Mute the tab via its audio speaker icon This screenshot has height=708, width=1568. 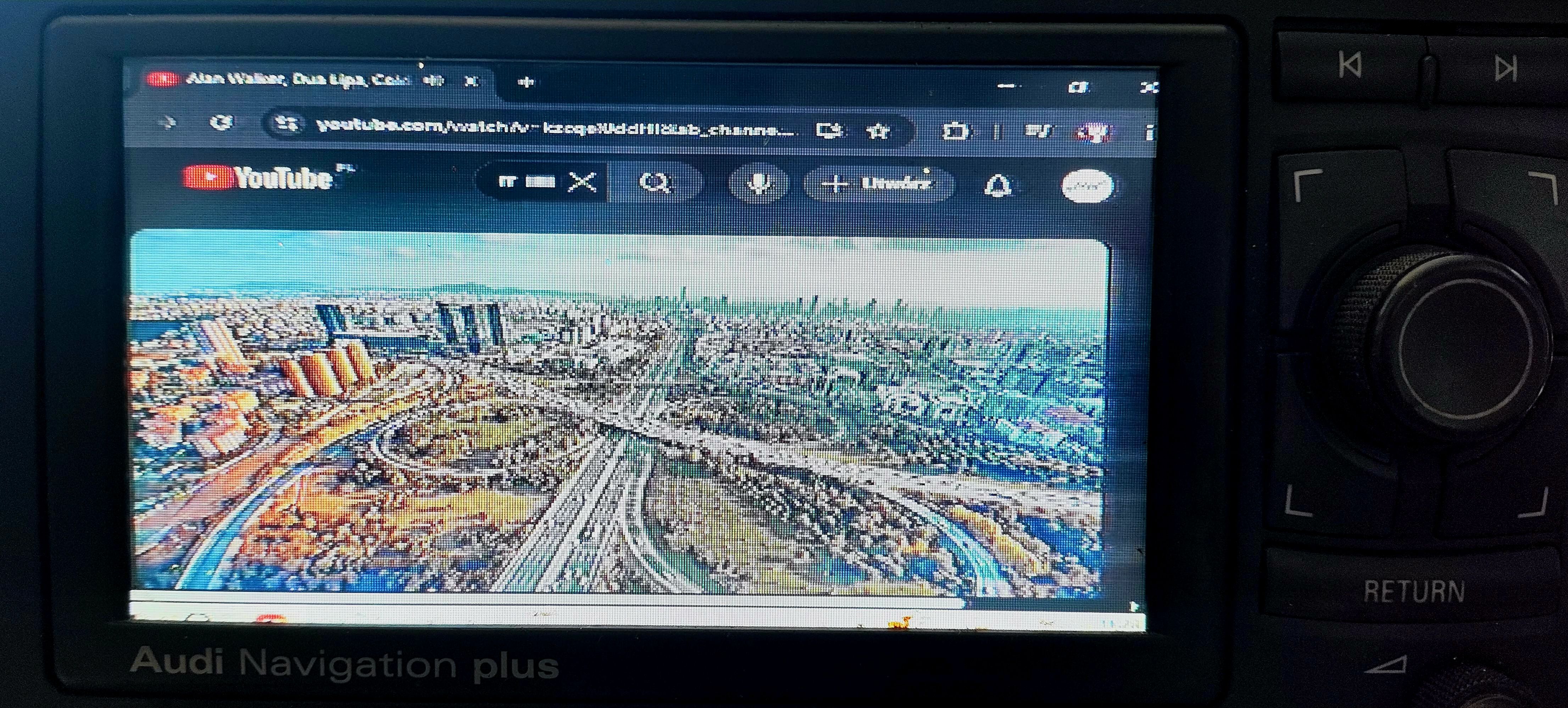(434, 80)
